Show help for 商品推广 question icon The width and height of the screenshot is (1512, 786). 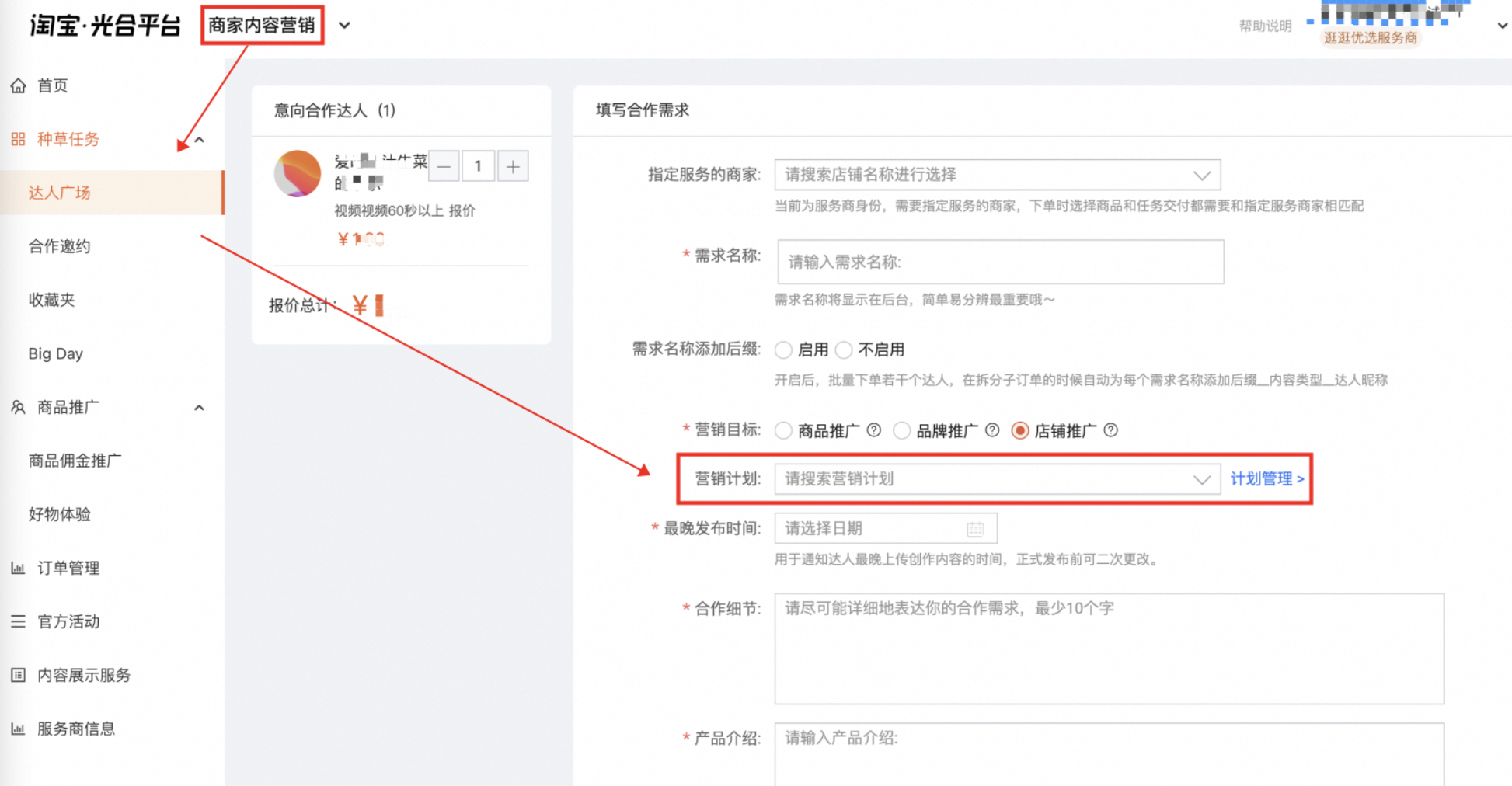874,430
